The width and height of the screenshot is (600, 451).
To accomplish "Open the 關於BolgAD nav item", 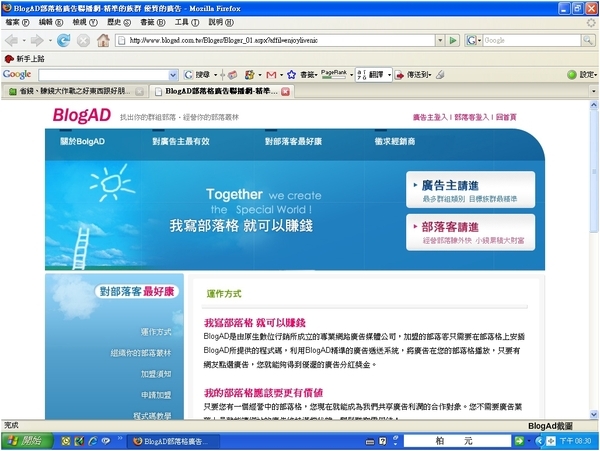I will tap(82, 141).
